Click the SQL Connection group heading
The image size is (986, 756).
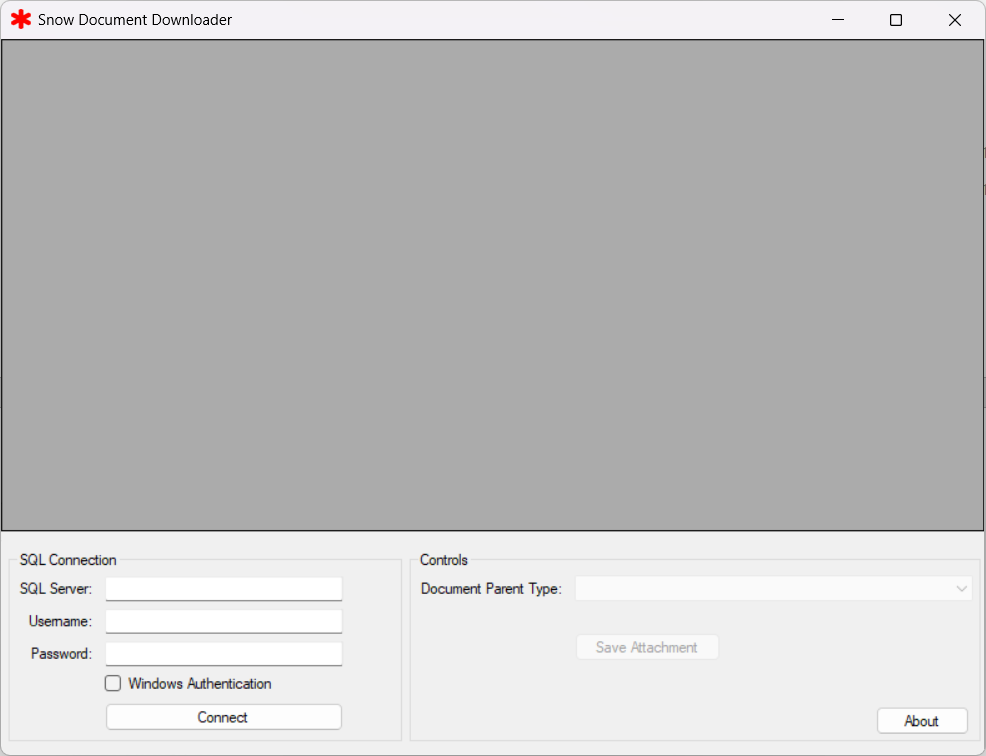click(68, 560)
